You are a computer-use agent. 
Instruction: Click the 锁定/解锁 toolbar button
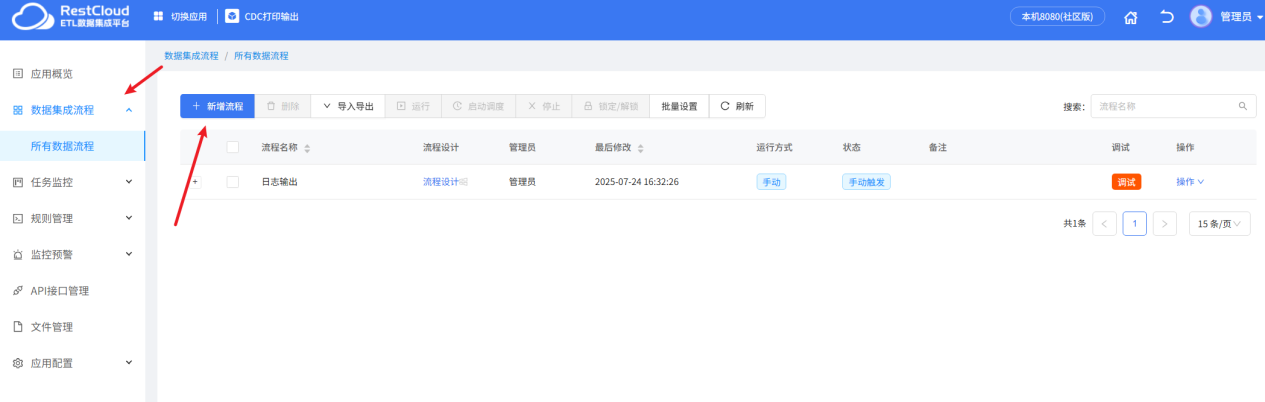pyautogui.click(x=611, y=106)
